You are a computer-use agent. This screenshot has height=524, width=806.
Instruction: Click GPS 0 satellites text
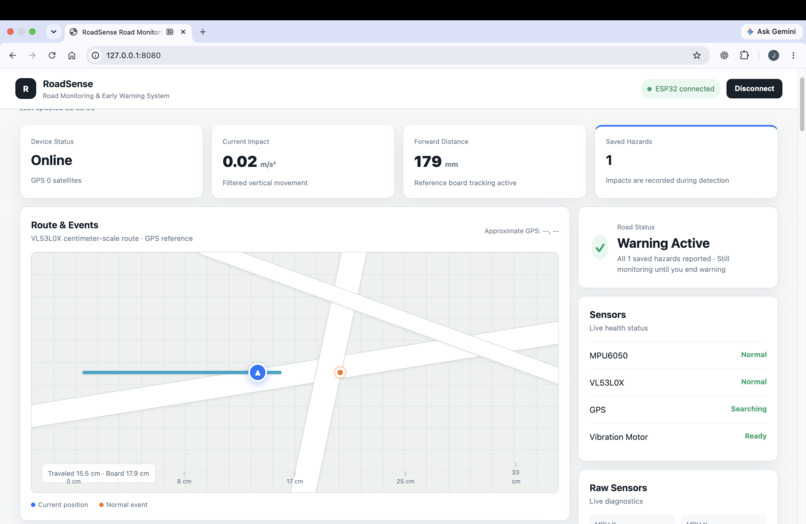[56, 180]
